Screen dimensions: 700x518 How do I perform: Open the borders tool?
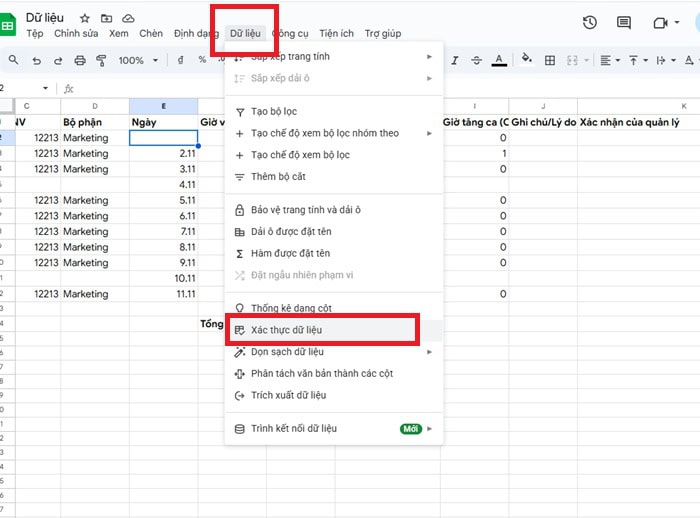tap(550, 60)
